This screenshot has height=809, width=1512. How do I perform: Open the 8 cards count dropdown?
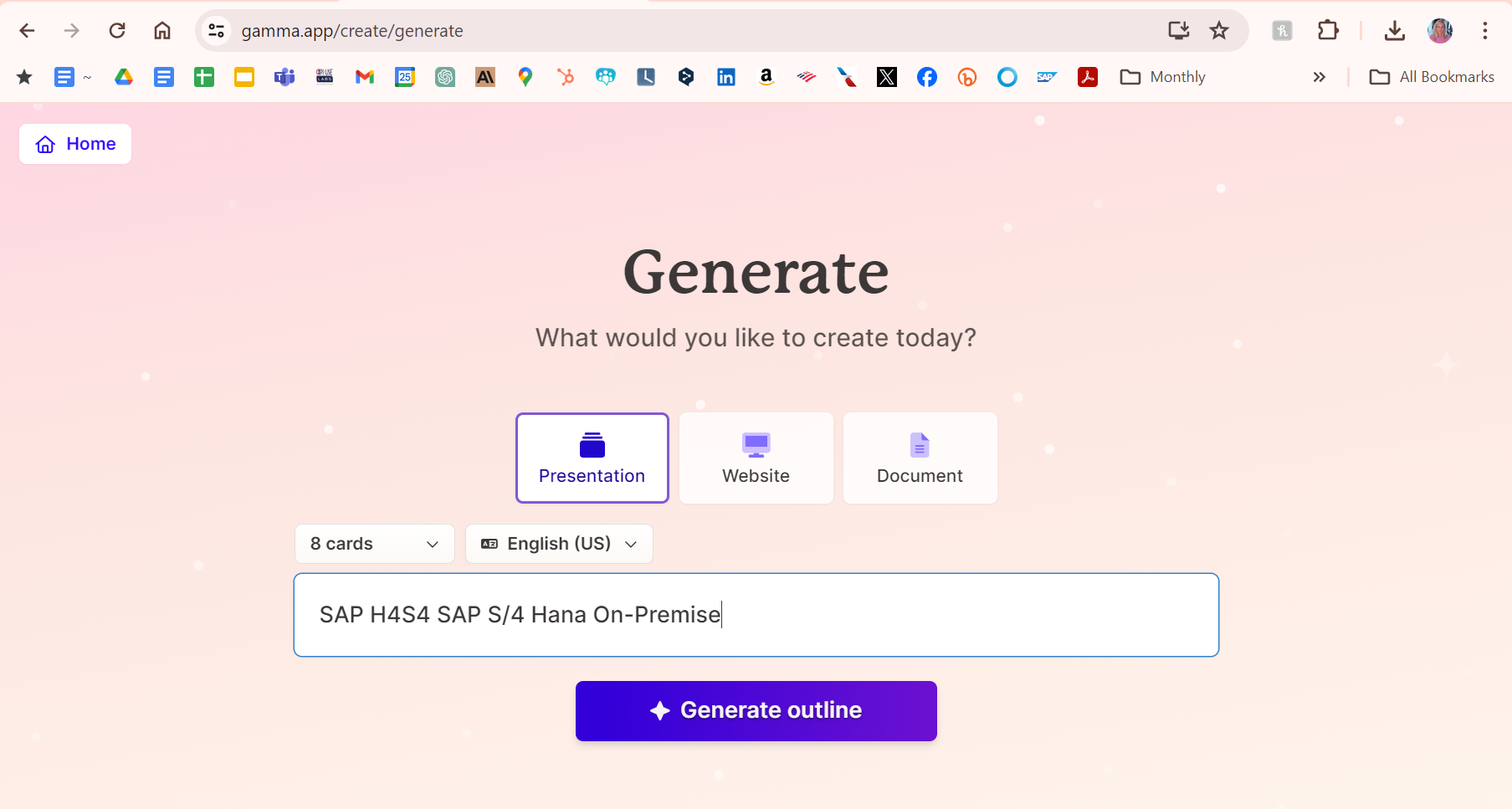coord(374,544)
